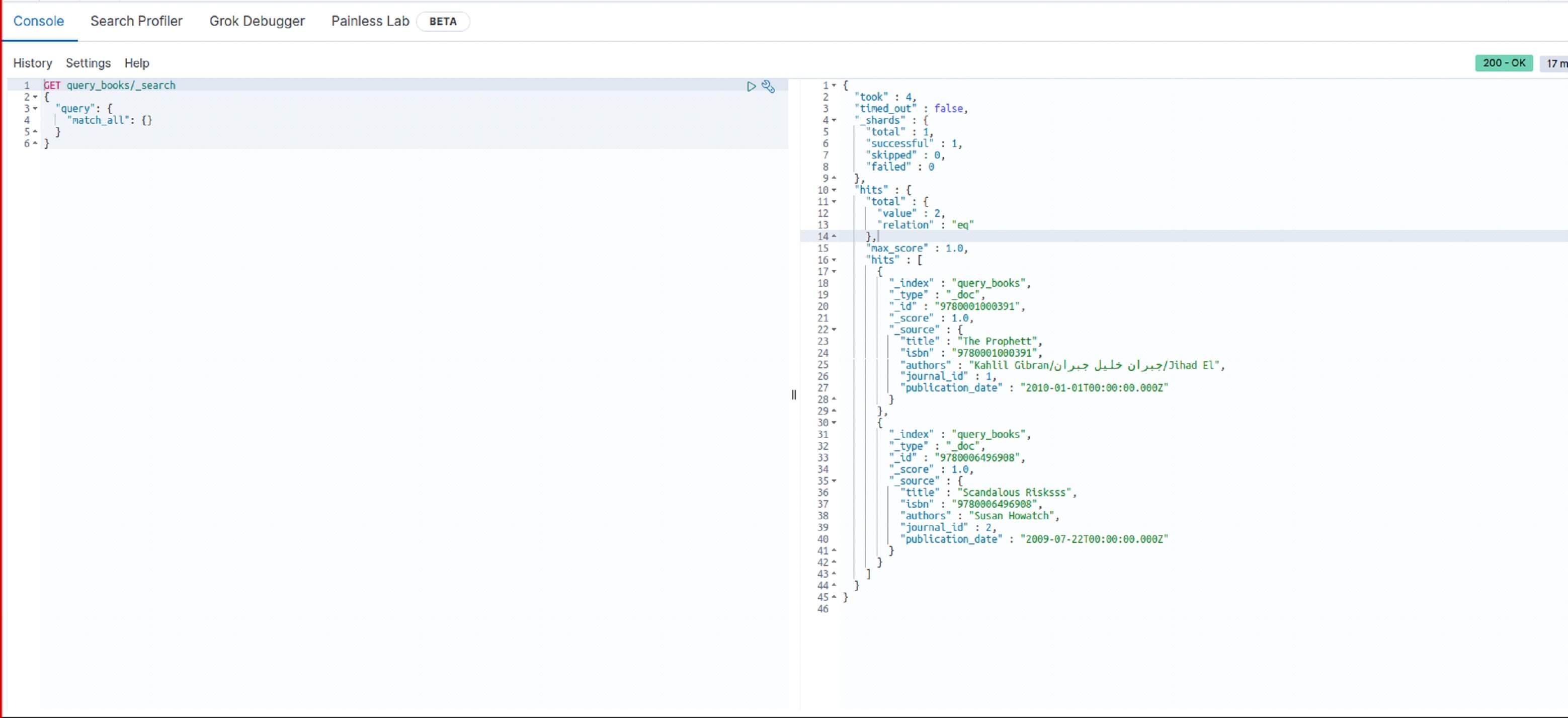This screenshot has height=718, width=1568.
Task: Open the Painless Lab tab
Action: coord(370,21)
